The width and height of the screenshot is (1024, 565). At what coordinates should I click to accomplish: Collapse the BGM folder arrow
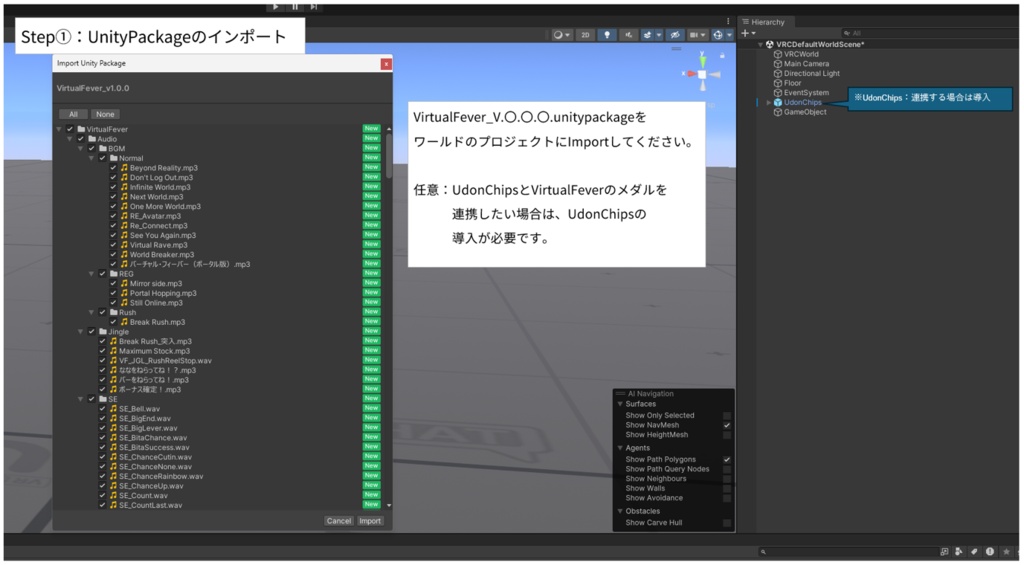(x=81, y=149)
